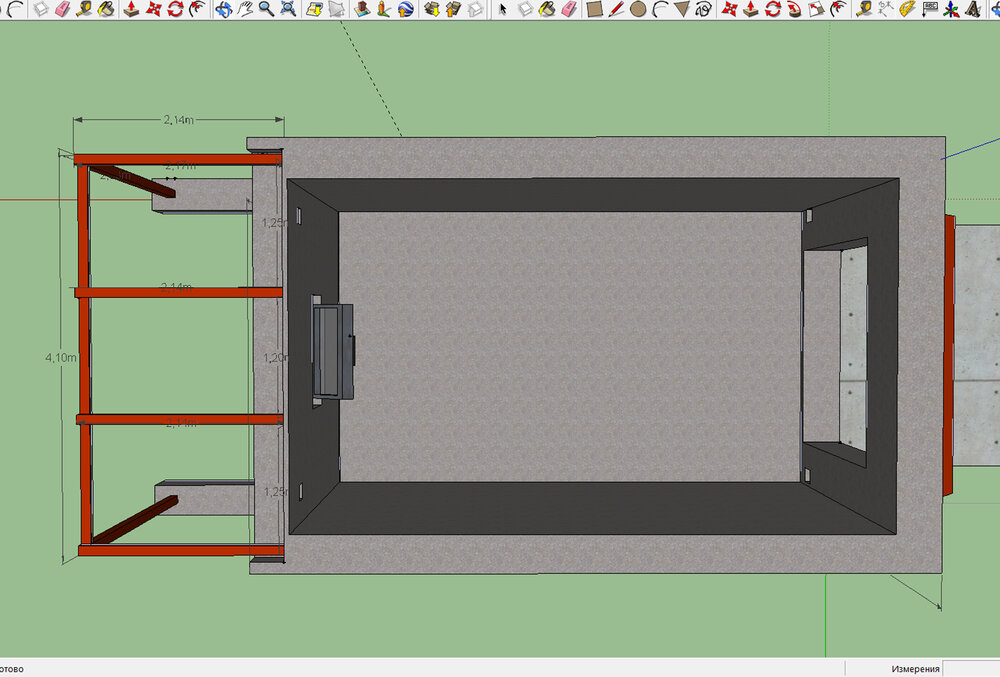1000x677 pixels.
Task: Activate the Circle drawing tool
Action: pos(638,9)
